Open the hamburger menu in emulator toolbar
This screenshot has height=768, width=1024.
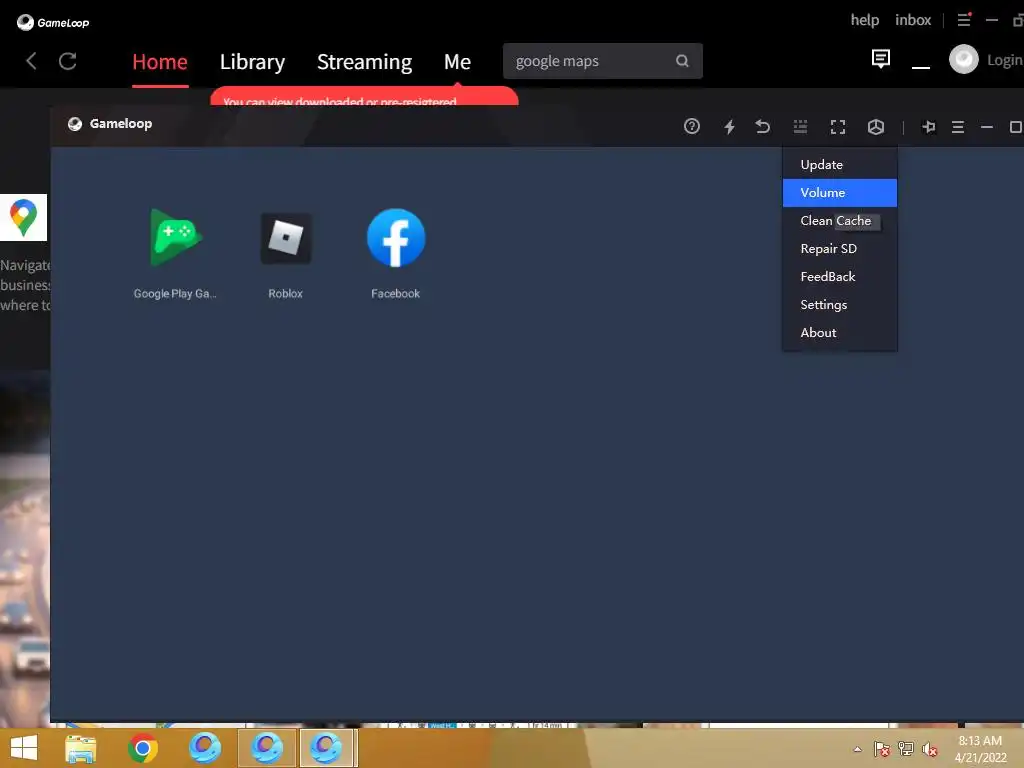(957, 127)
